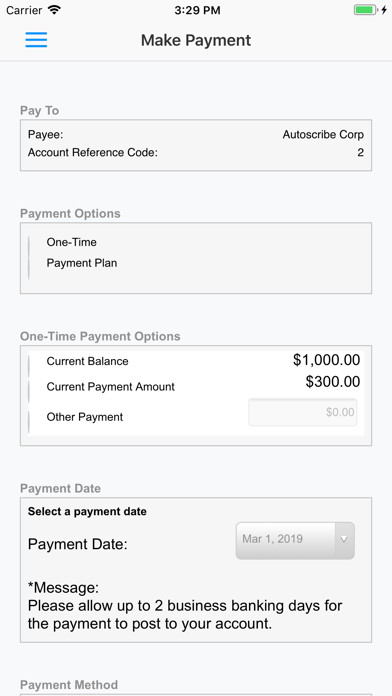Tap the Carrier label in status bar
The height and width of the screenshot is (696, 392).
(24, 10)
